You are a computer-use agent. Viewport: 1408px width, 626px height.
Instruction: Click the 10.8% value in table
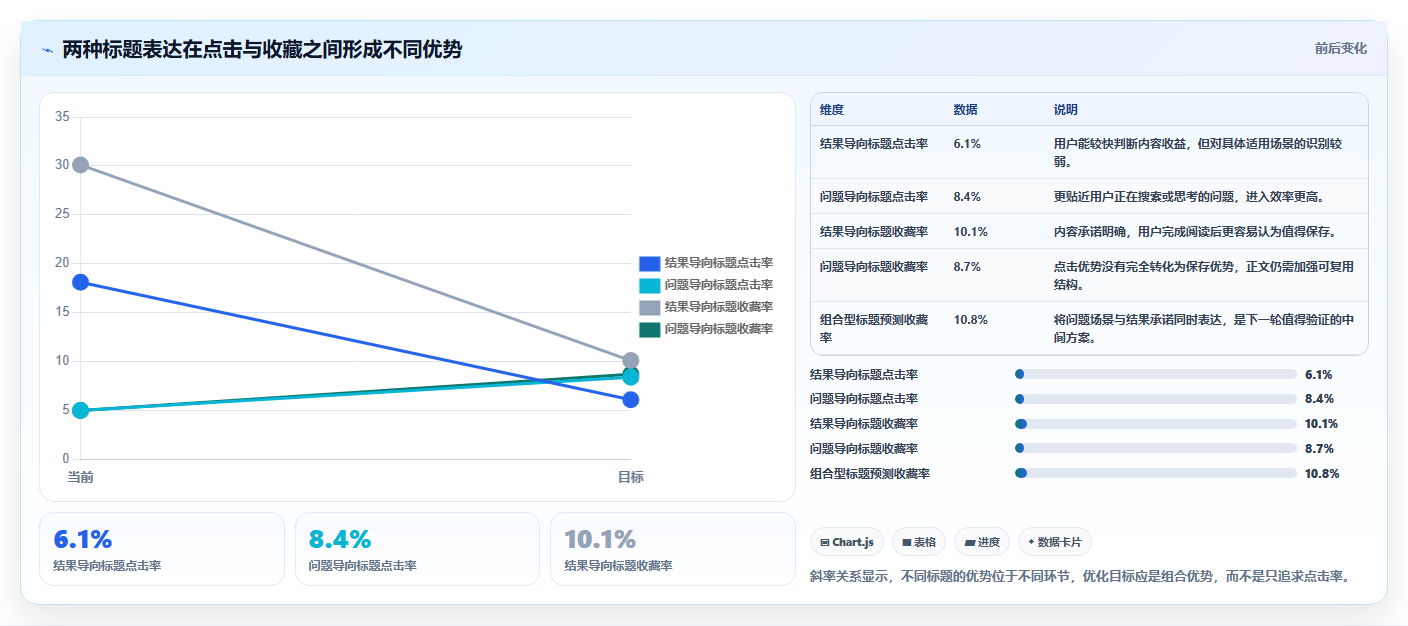point(971,320)
